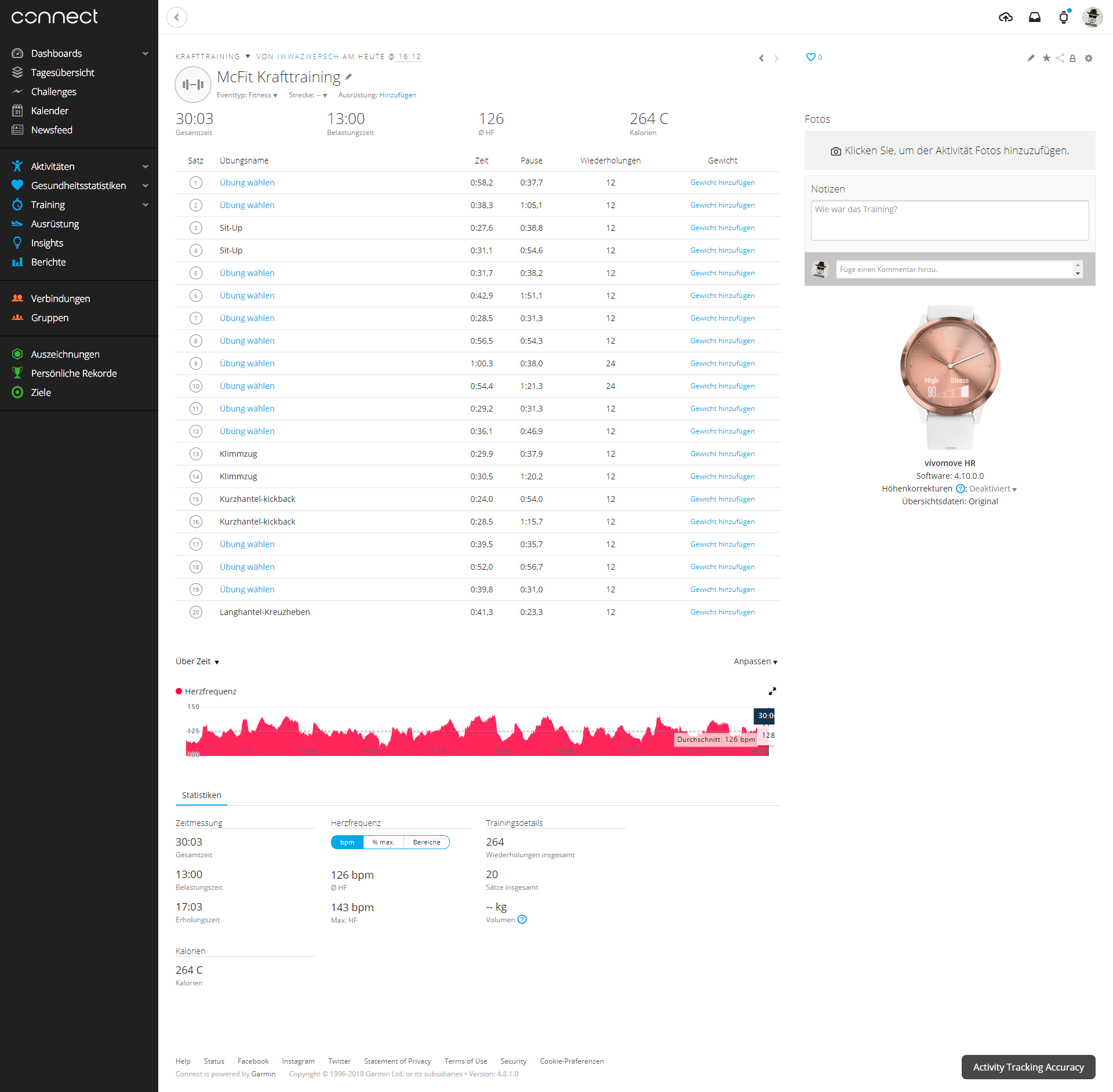Viewport: 1113px width, 1092px height.
Task: Click the cloud upload icon
Action: [1005, 17]
